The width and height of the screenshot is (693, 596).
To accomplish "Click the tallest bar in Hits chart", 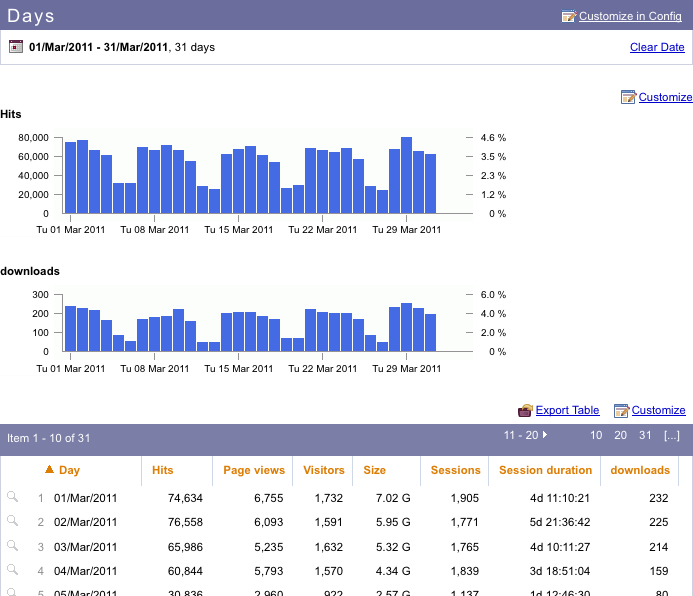I will [x=407, y=175].
